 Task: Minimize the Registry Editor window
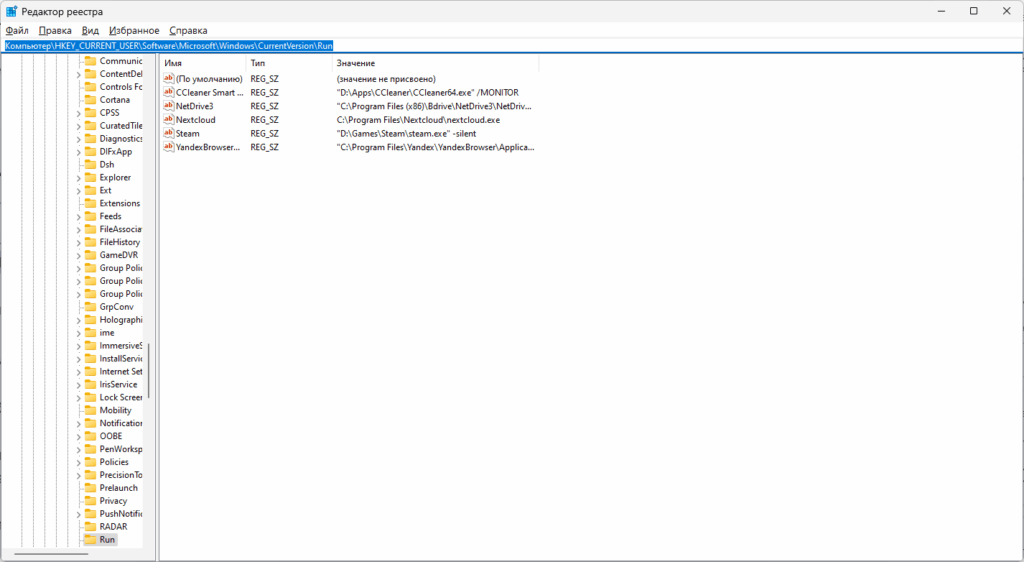940,11
